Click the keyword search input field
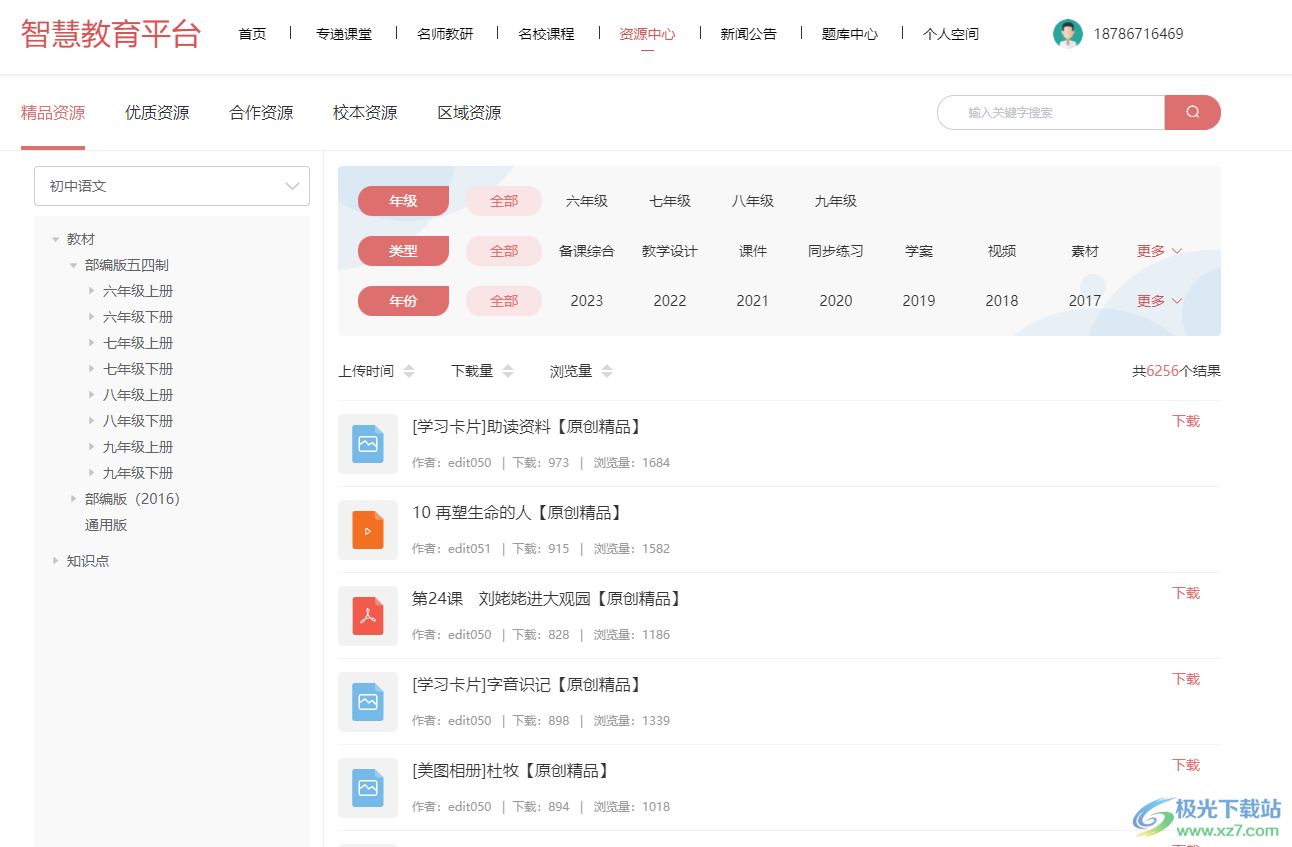1292x847 pixels. tap(1051, 112)
